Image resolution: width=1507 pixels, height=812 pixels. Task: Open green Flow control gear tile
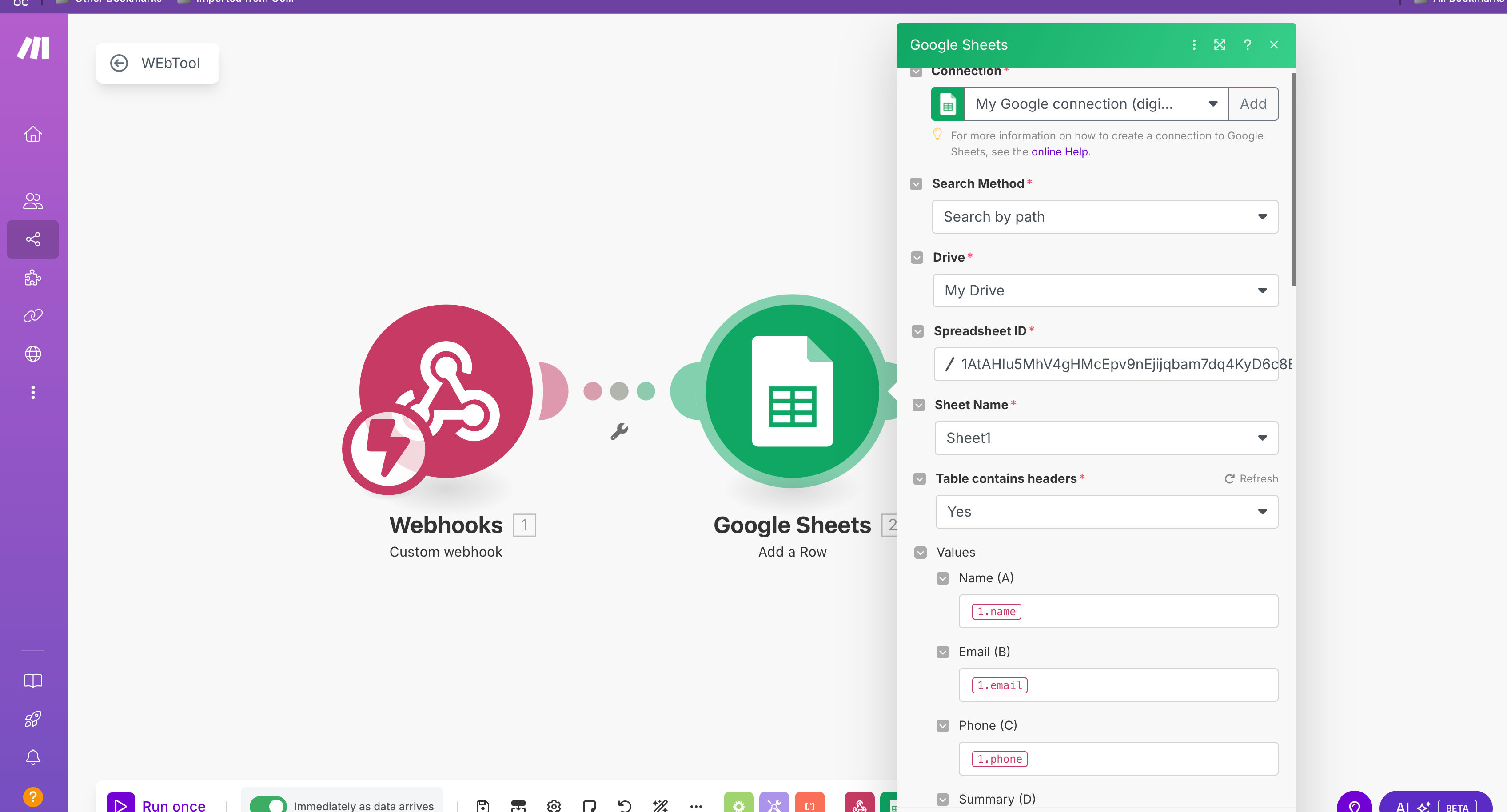[x=738, y=803]
